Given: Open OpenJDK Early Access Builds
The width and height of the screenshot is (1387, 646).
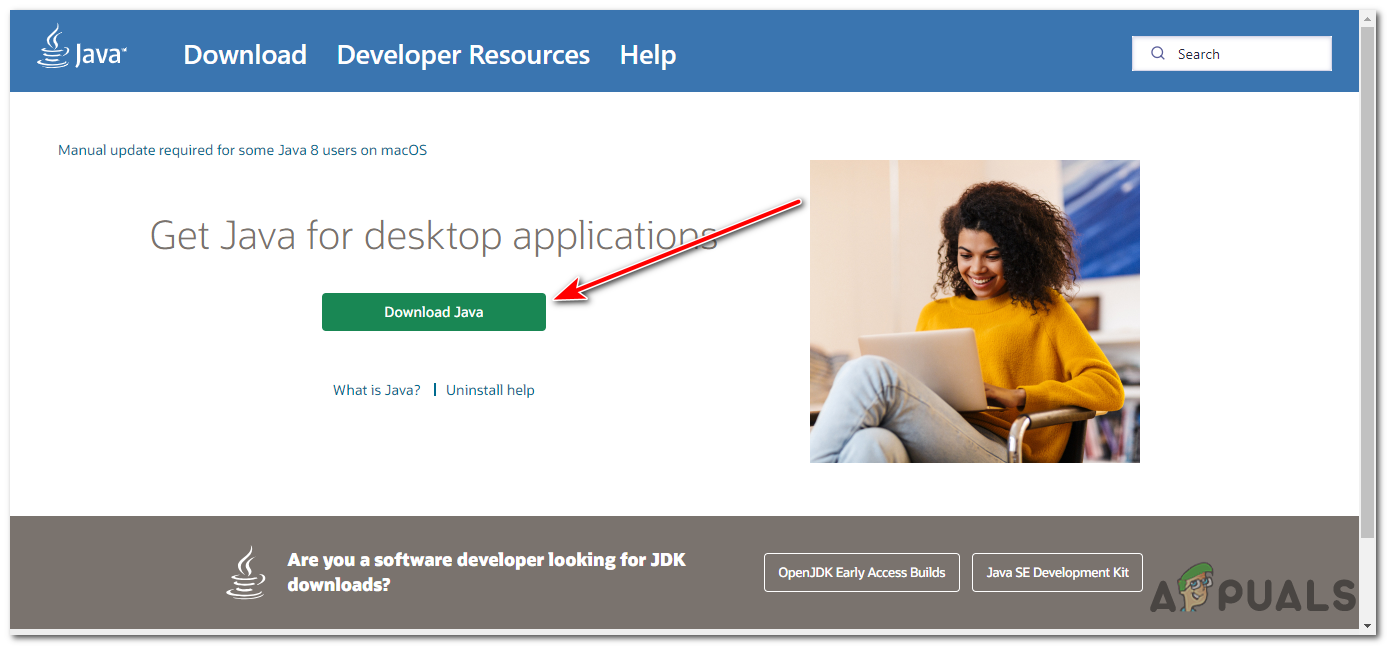Looking at the screenshot, I should 861,572.
